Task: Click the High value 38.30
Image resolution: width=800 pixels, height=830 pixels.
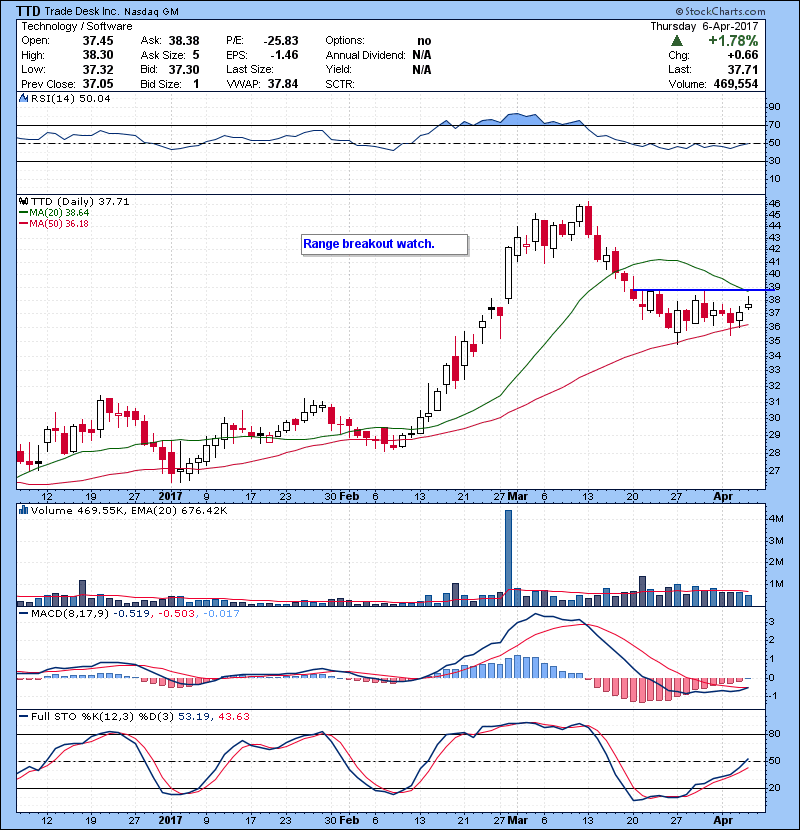Action: (98, 55)
